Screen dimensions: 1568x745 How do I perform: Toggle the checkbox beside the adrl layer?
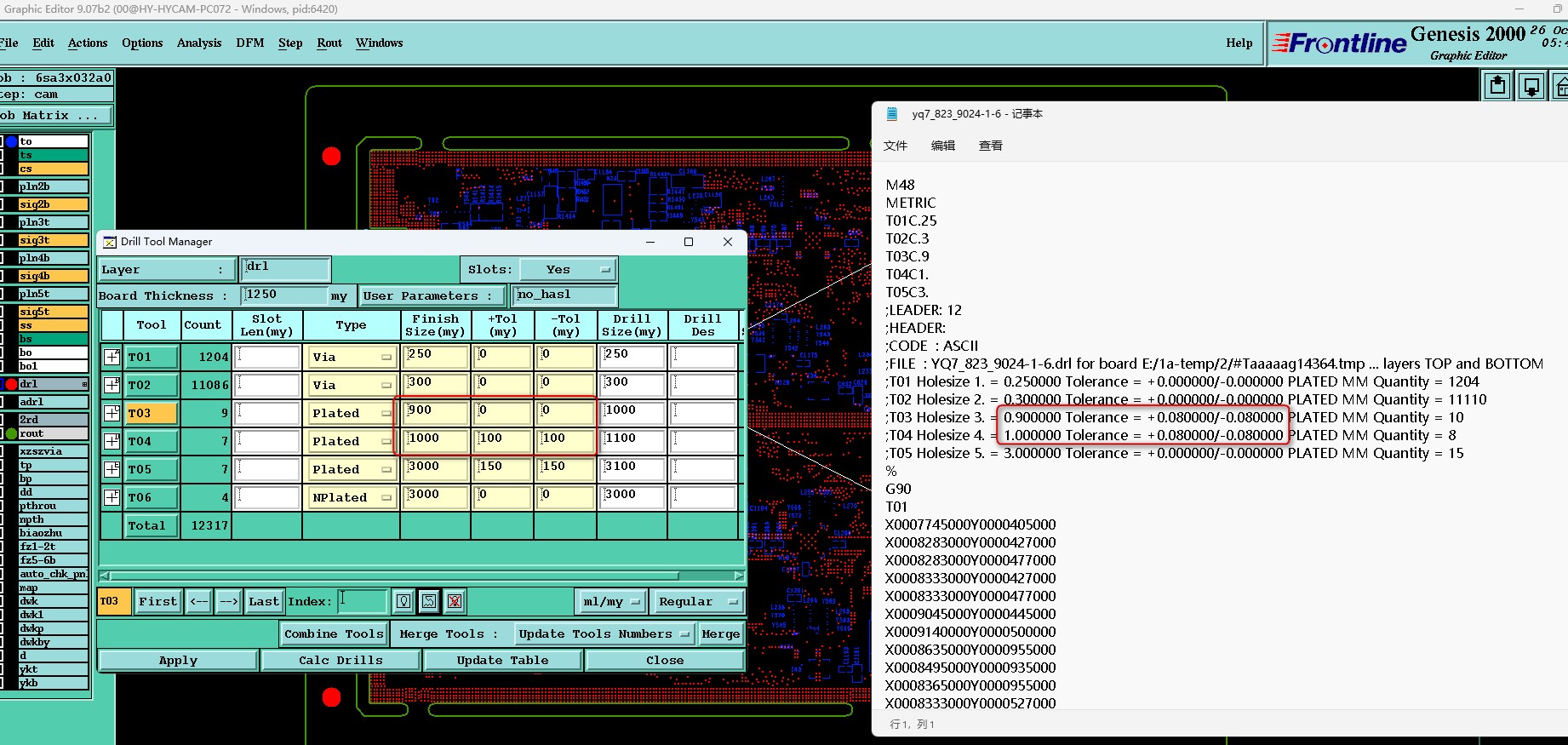pos(3,402)
